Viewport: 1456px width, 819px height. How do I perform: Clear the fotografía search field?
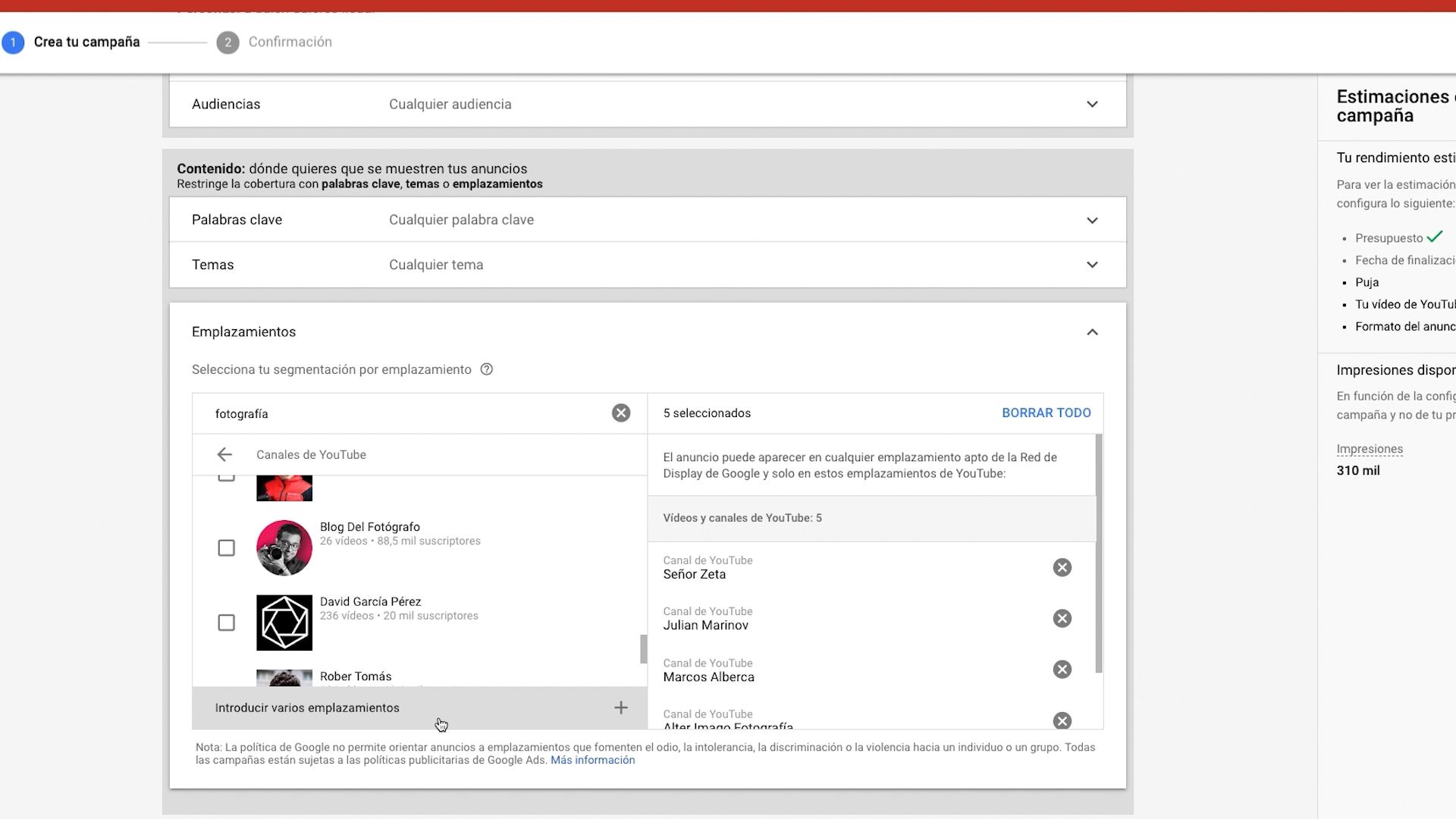tap(621, 413)
